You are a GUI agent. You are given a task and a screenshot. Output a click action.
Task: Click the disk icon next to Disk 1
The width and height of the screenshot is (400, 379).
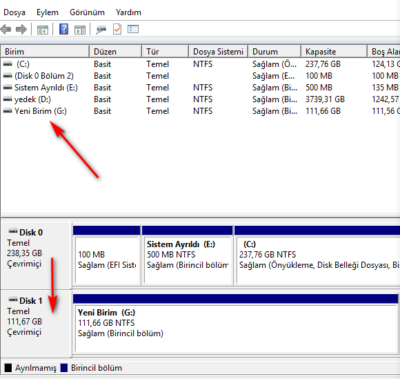[x=13, y=300]
